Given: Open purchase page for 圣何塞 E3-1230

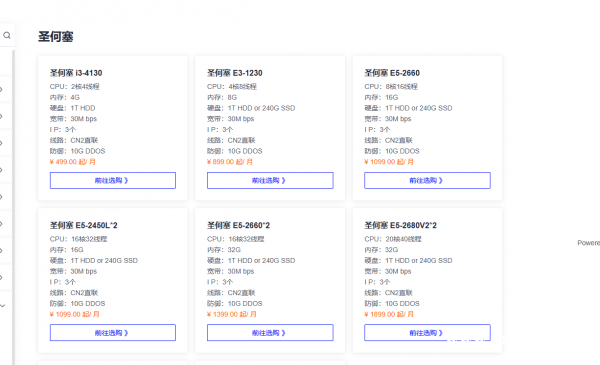Looking at the screenshot, I should coord(270,180).
